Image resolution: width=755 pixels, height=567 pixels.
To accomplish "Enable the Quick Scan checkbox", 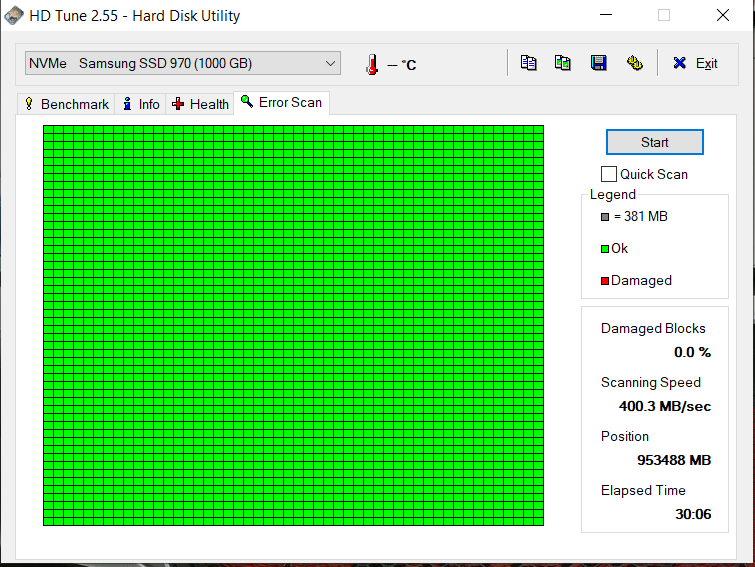I will click(x=609, y=174).
